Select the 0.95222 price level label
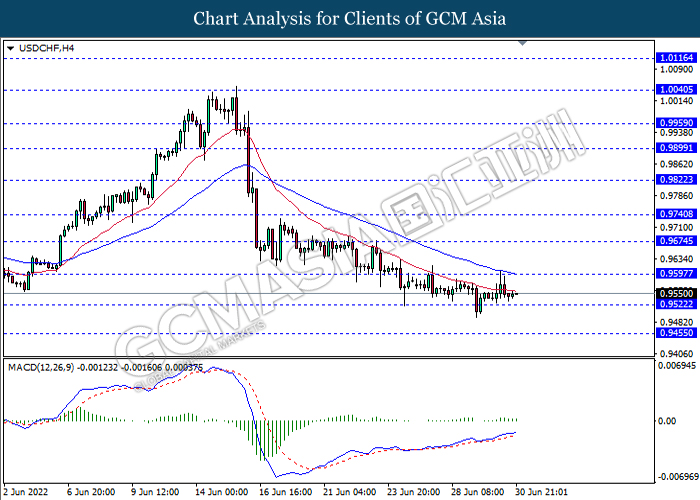Viewport: 700px width, 500px height. tap(676, 304)
